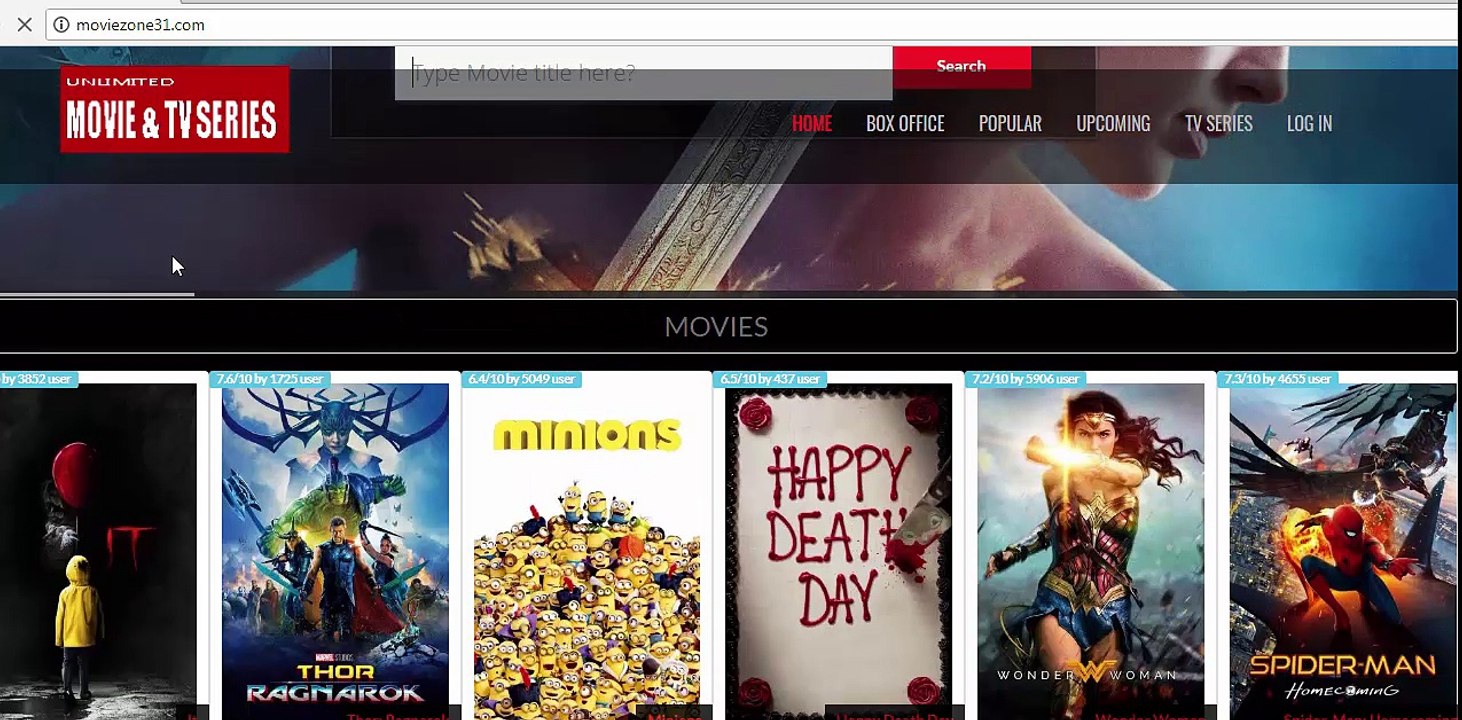Open the Happy Death Day poster
This screenshot has height=720, width=1462.
click(839, 551)
